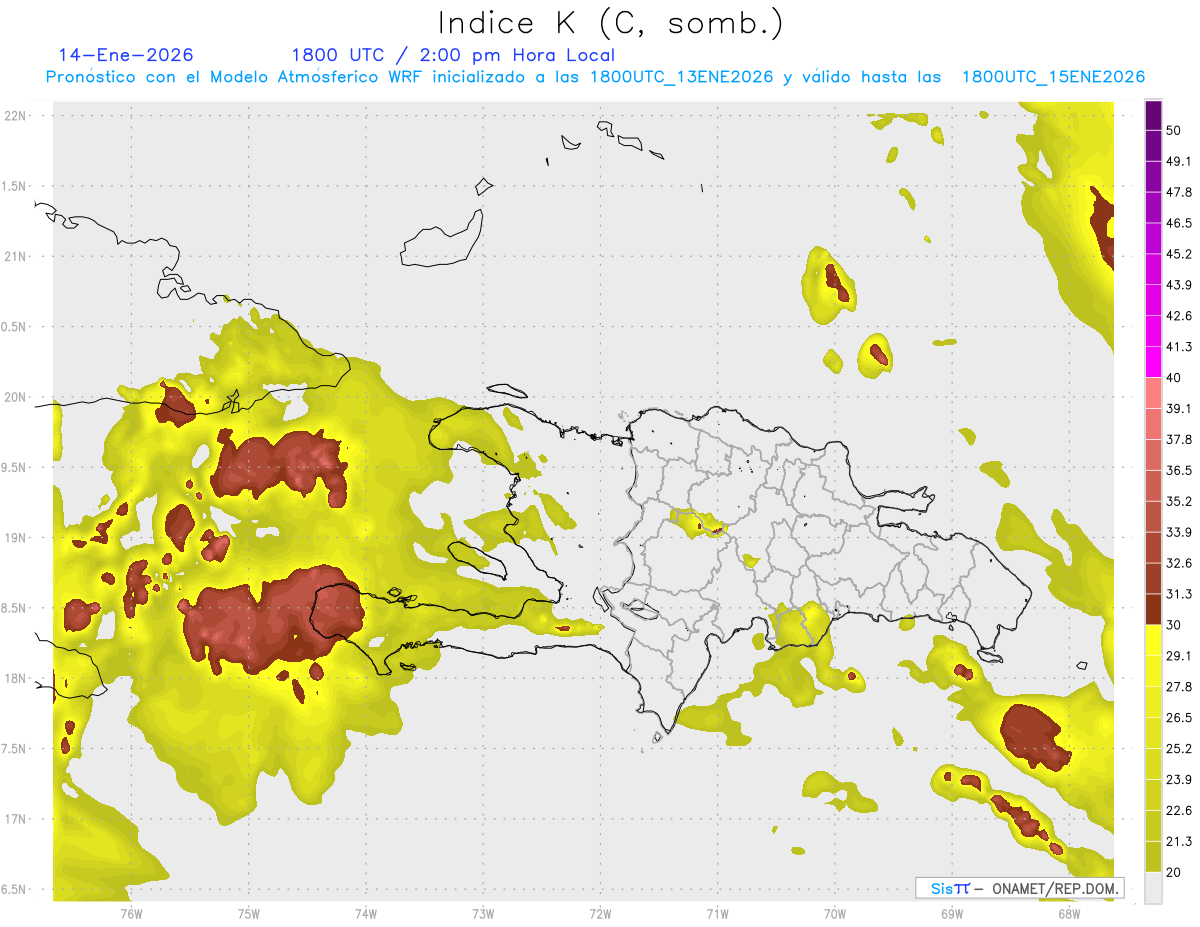This screenshot has height=927, width=1200.
Task: Click the '35.2' color scale value
Action: point(1179,501)
